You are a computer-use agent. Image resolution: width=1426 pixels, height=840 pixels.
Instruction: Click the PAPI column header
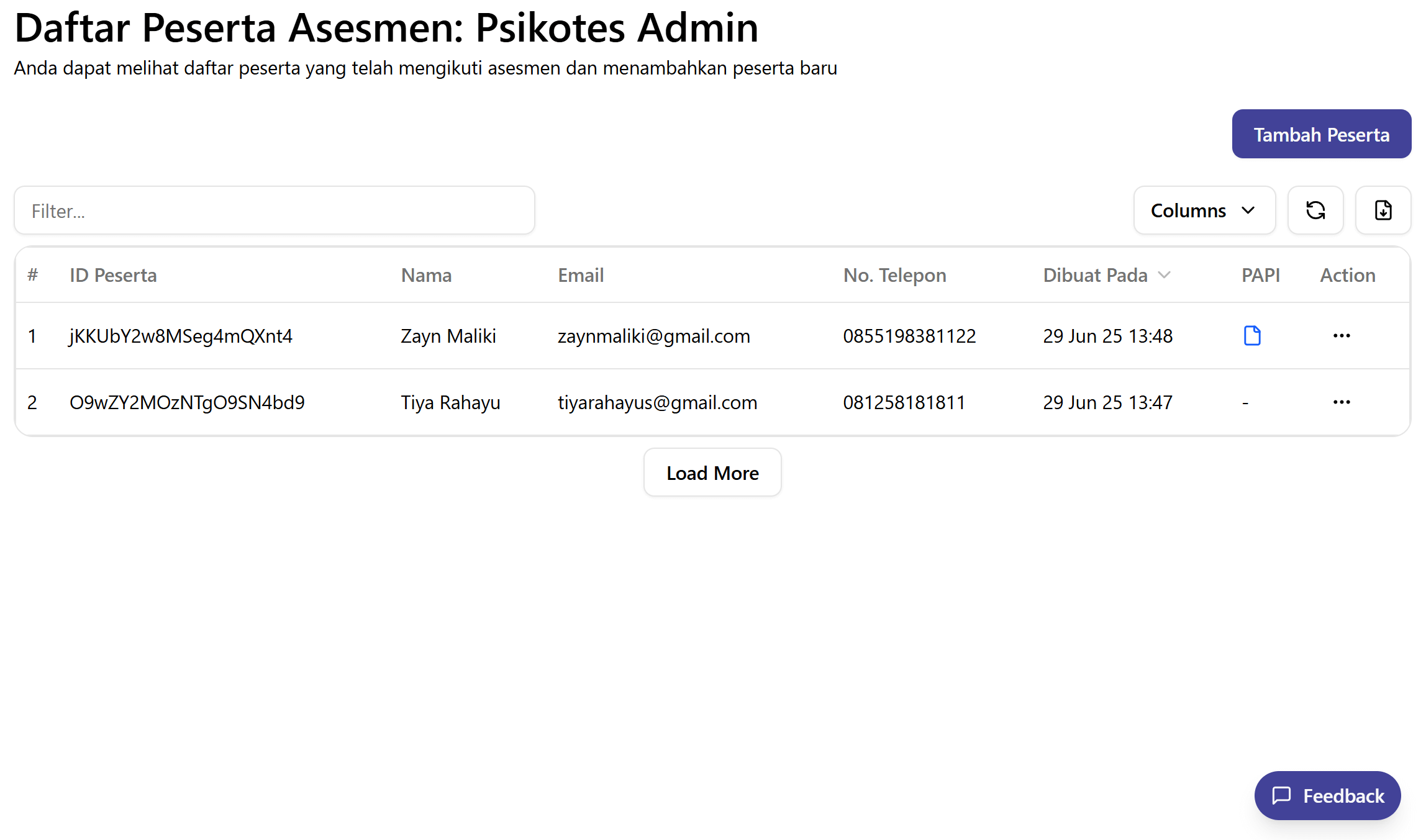[1260, 275]
